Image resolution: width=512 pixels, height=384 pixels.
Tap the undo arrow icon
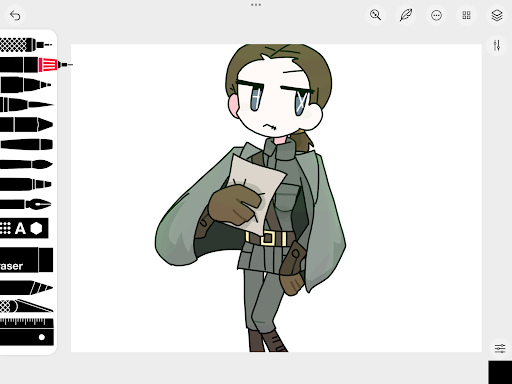[x=15, y=15]
